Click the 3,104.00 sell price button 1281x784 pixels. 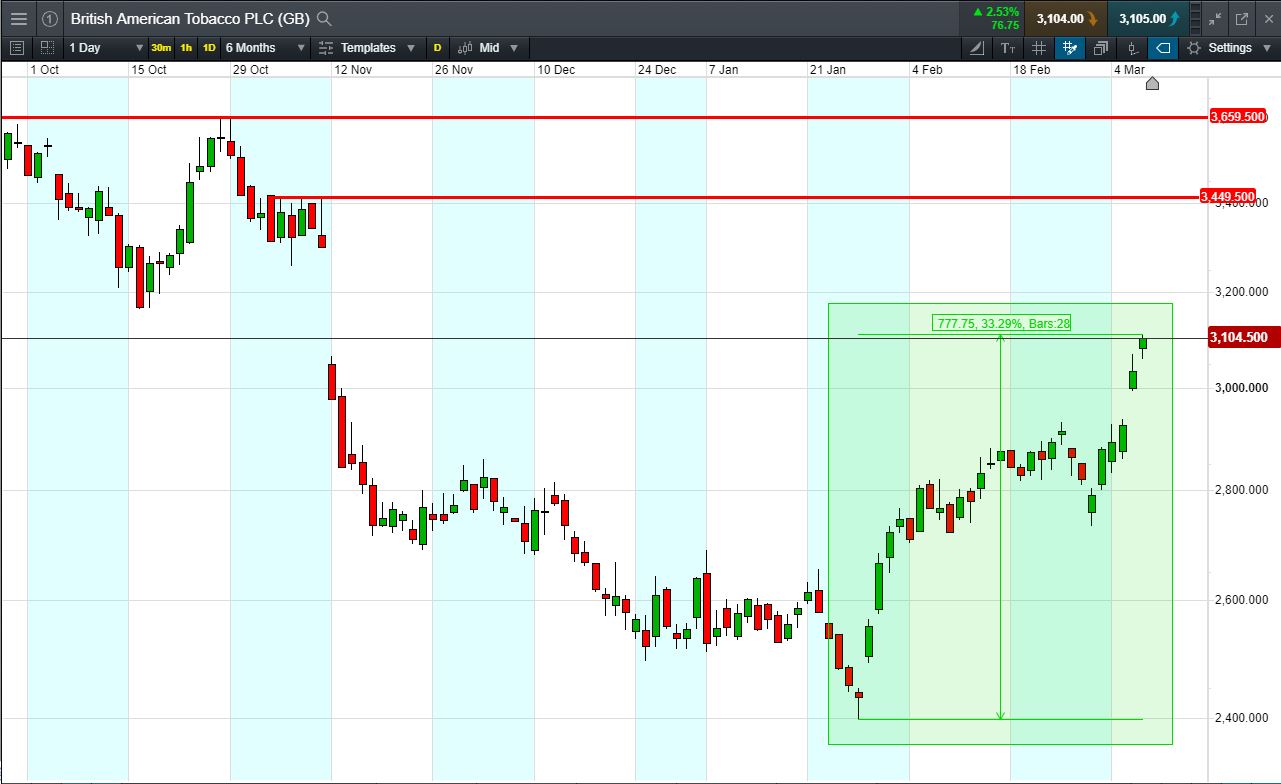coord(1067,18)
